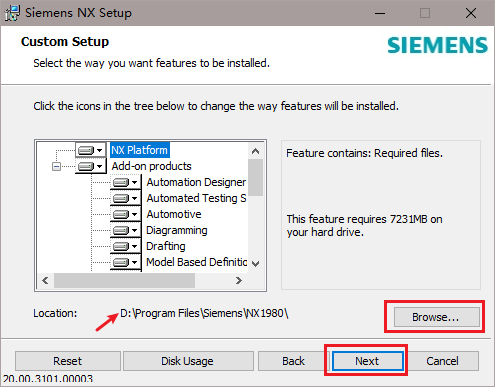Open Diagramming feature install-state drive icon
Viewport: 495px width, 387px height.
(x=125, y=230)
